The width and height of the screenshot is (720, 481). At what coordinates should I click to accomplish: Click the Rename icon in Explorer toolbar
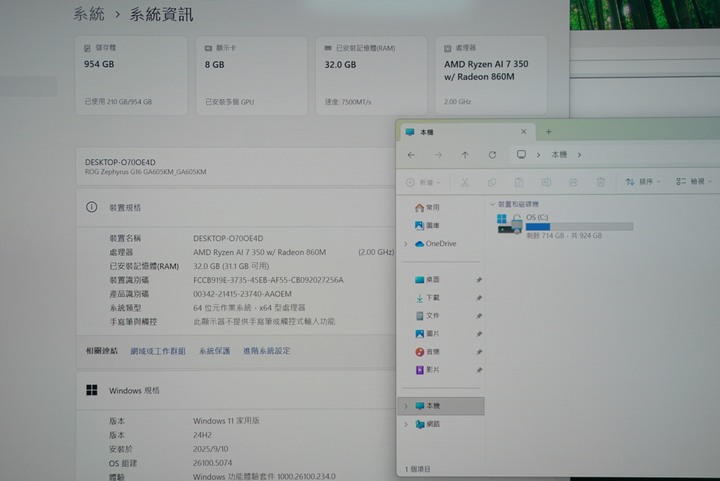pos(546,182)
